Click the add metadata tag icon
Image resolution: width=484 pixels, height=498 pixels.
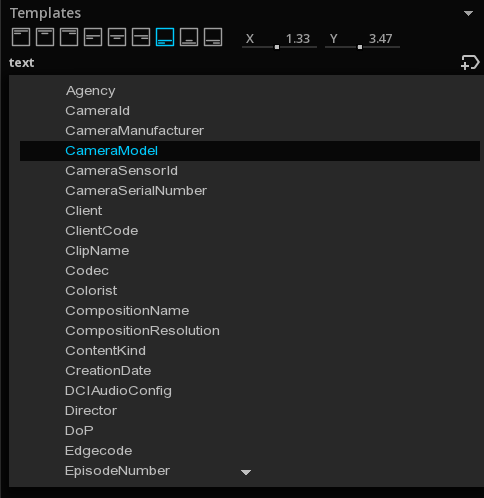tap(470, 63)
